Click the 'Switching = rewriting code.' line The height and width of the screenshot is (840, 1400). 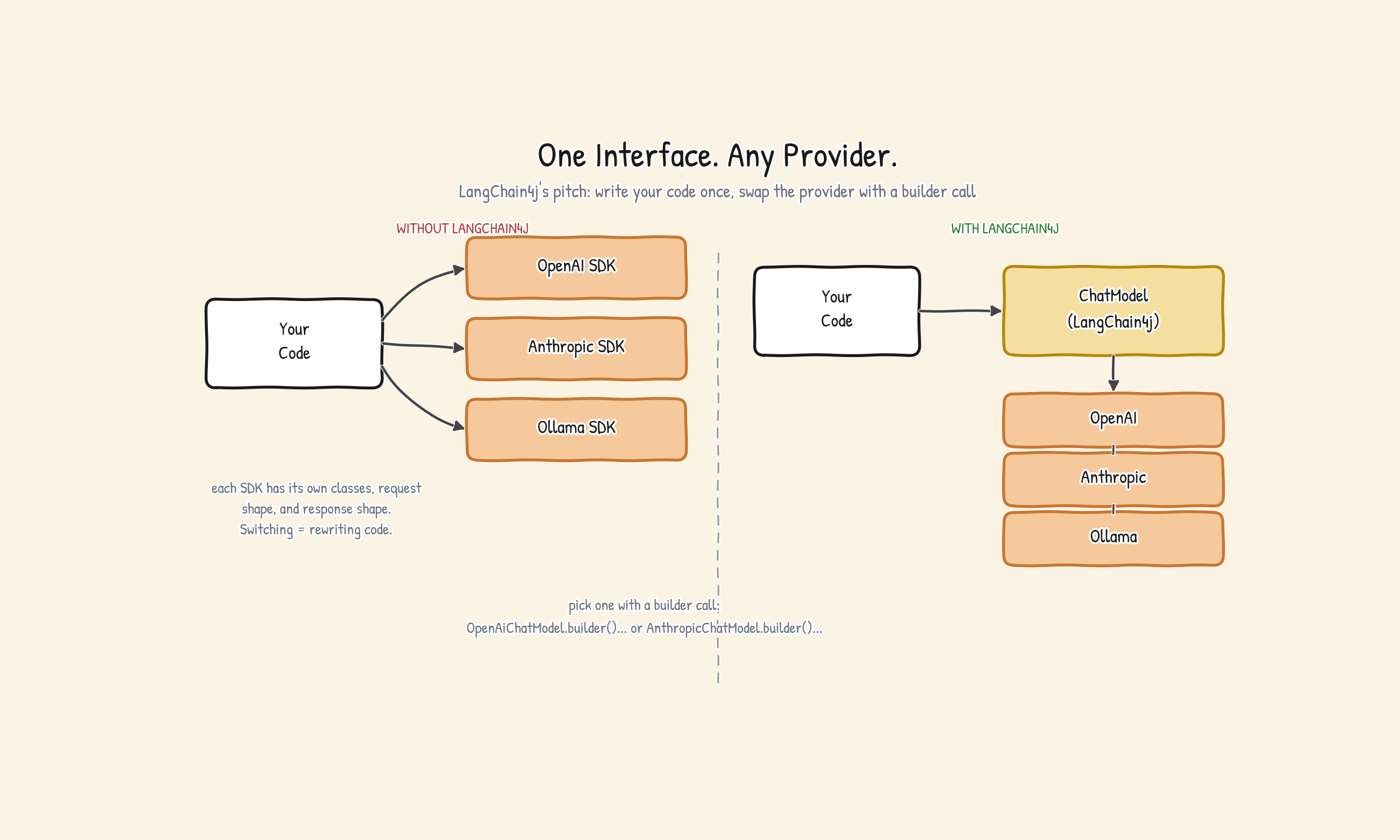pyautogui.click(x=316, y=530)
